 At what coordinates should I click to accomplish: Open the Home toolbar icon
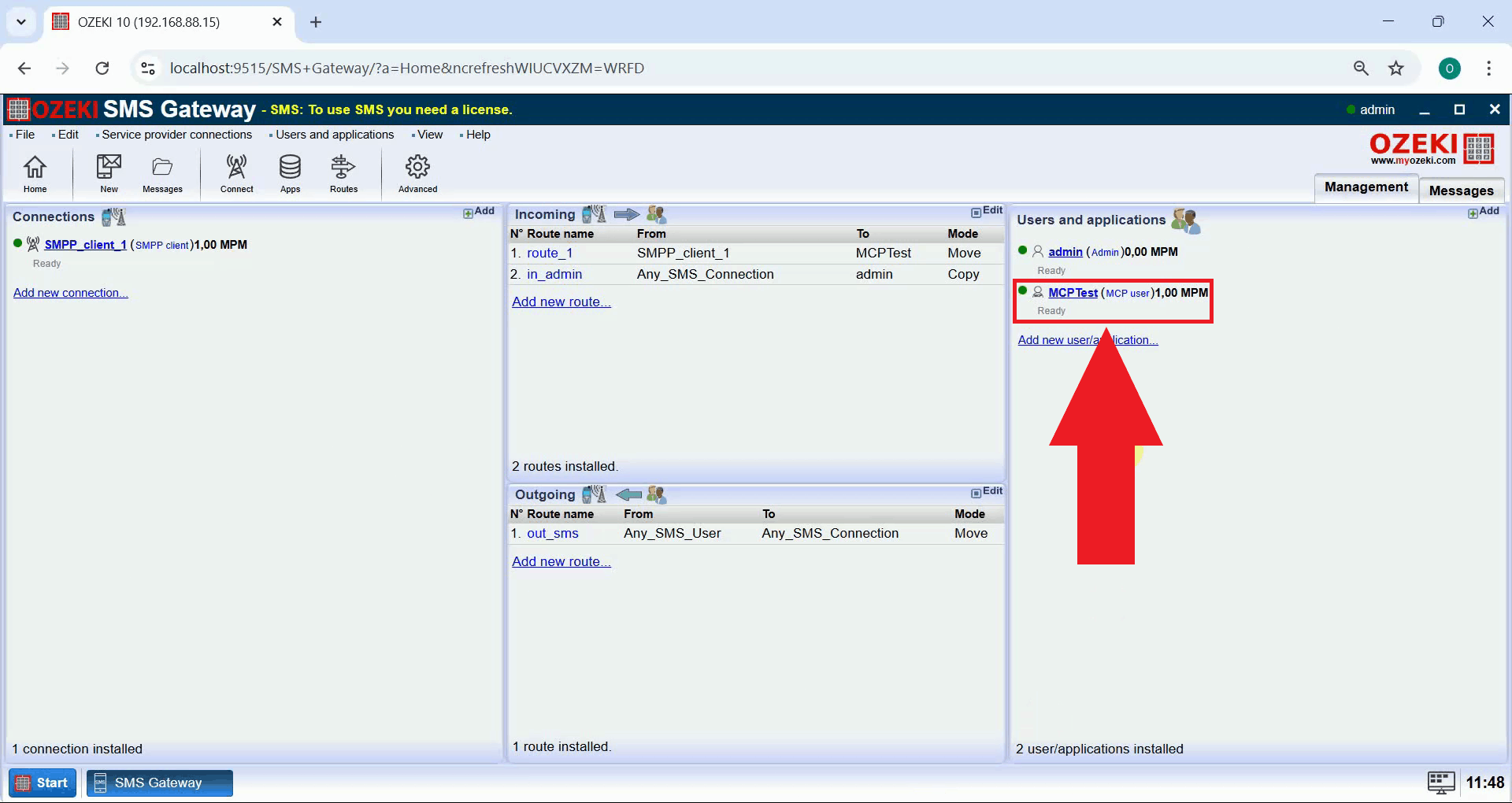pyautogui.click(x=35, y=173)
